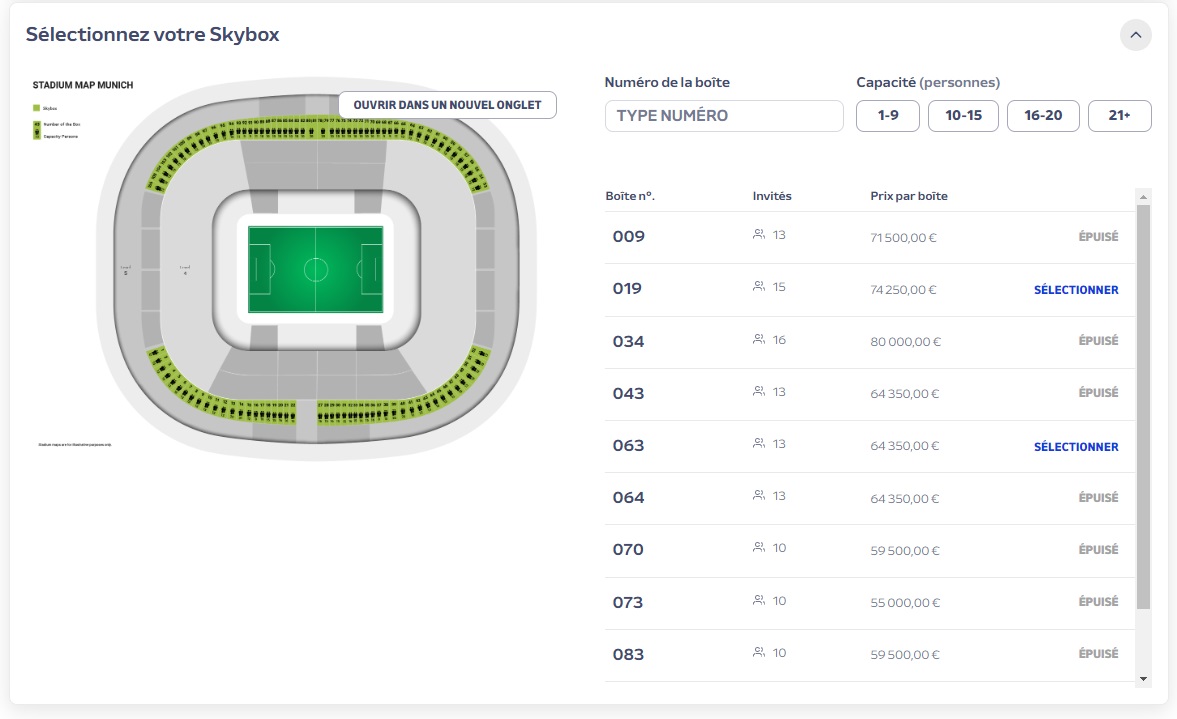Toggle the 10-15 capacity filter
This screenshot has height=719, width=1177.
point(963,116)
